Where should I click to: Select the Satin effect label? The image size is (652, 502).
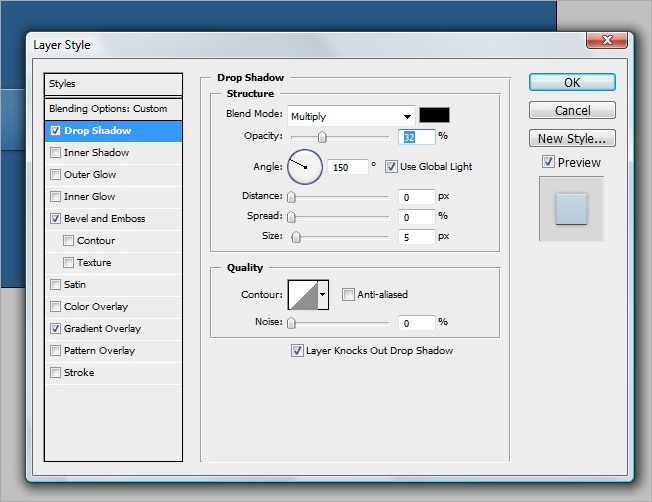click(75, 284)
